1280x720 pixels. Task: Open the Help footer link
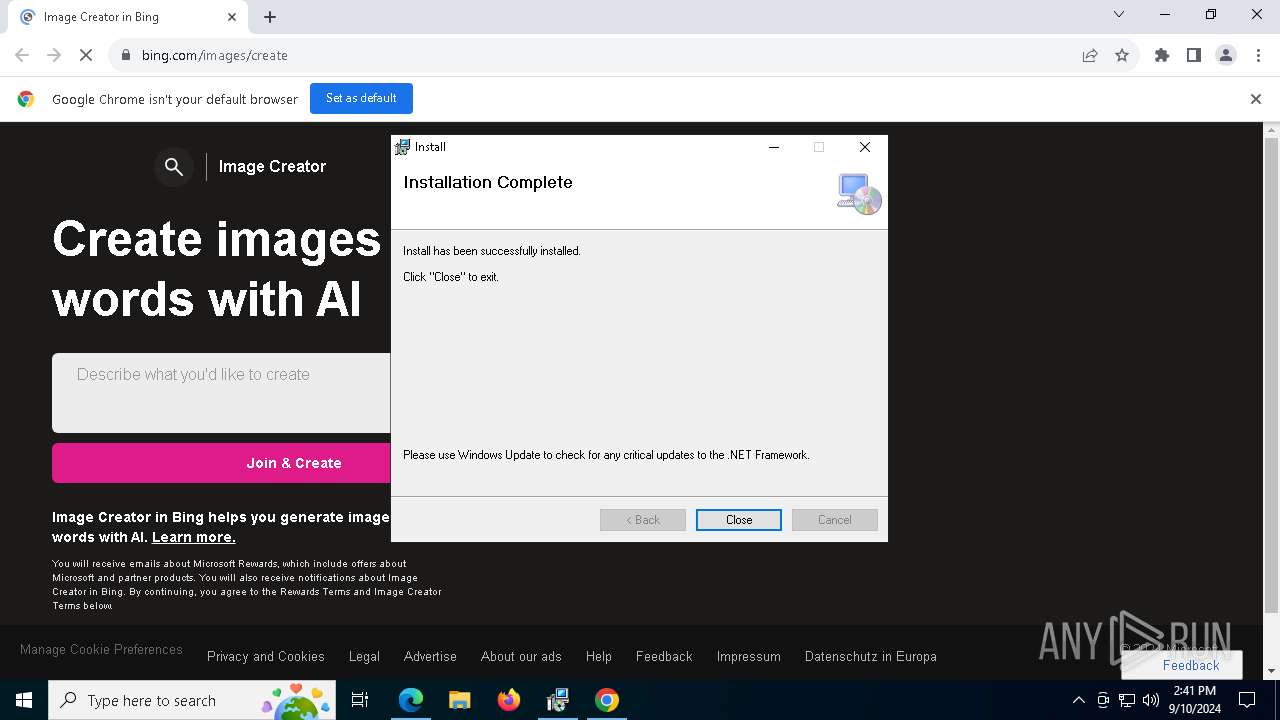point(599,657)
